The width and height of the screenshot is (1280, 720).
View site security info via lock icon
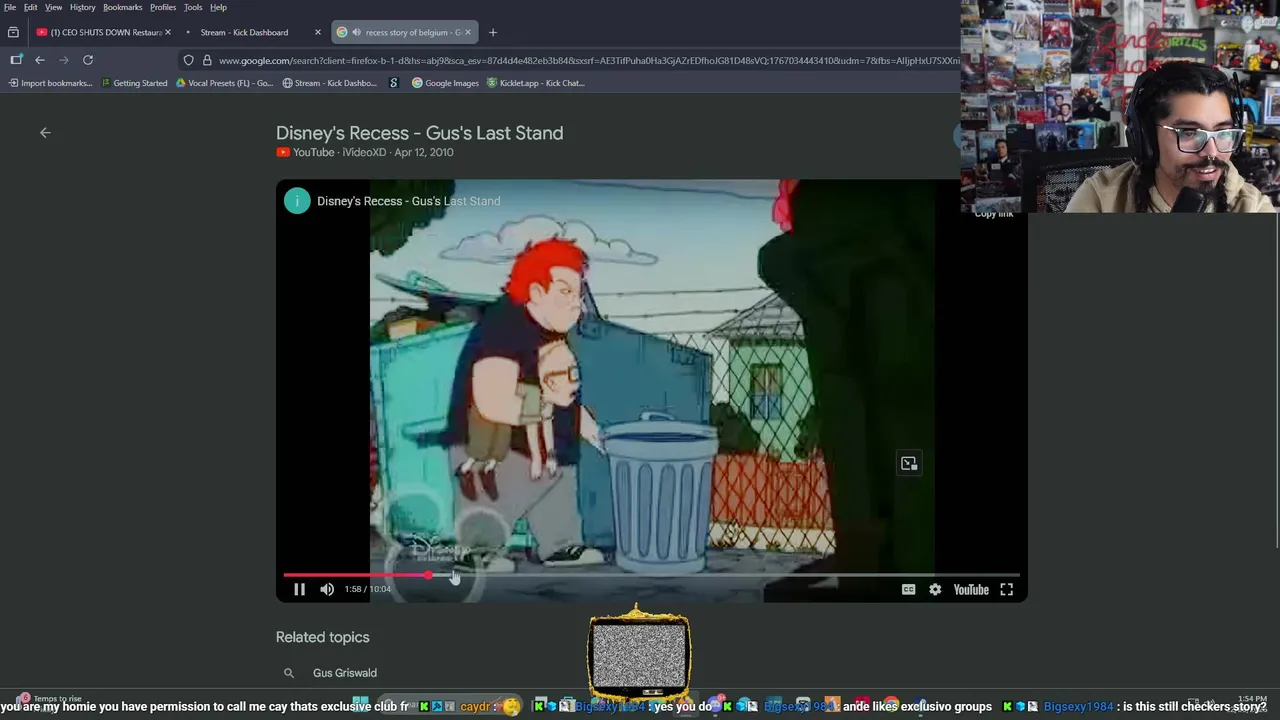pyautogui.click(x=207, y=60)
